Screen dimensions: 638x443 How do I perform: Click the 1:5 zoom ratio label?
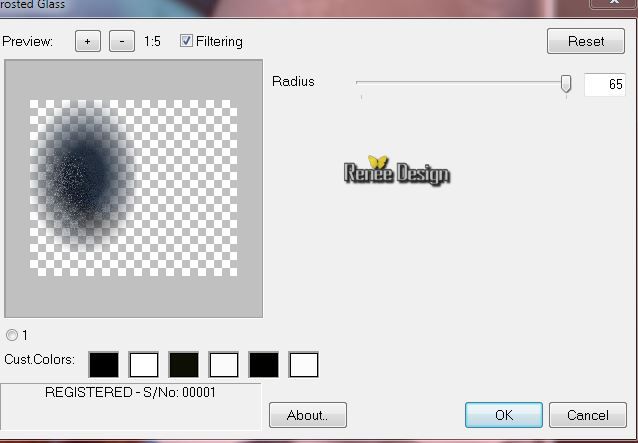(x=152, y=41)
